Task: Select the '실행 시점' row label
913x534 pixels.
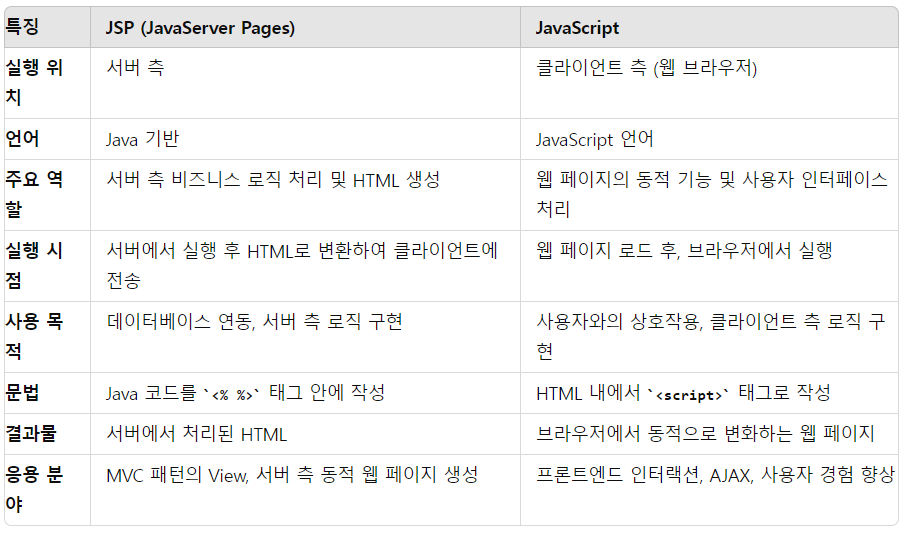Action: tap(47, 266)
